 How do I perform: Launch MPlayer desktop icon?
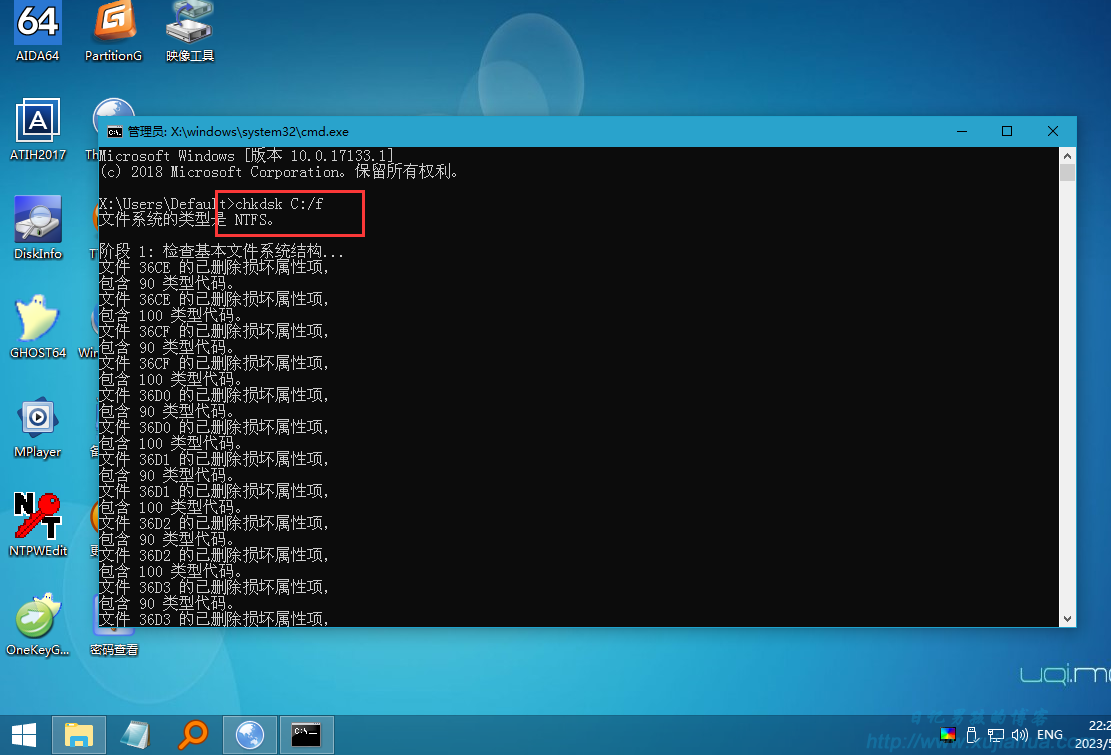tap(38, 427)
